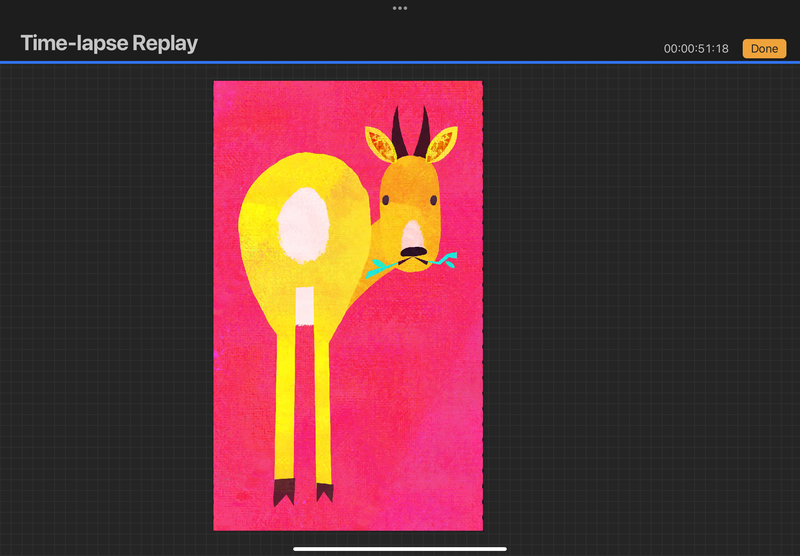Screen dimensions: 800x556
Task: Click the white patch between the legs
Action: (304, 305)
